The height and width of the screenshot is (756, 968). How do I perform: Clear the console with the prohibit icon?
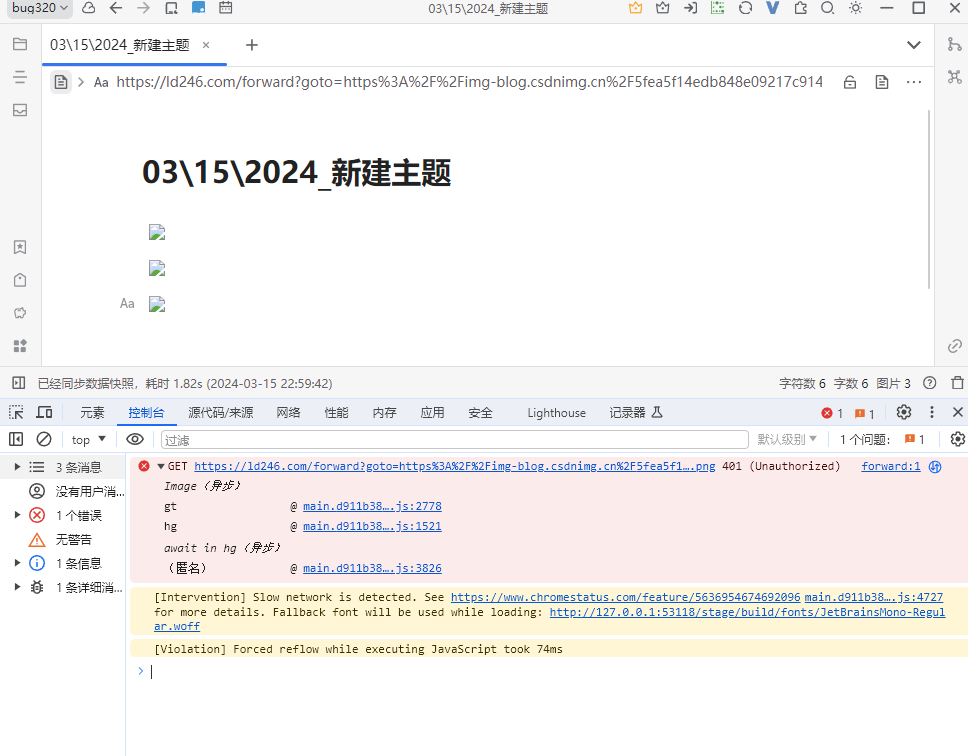[44, 439]
